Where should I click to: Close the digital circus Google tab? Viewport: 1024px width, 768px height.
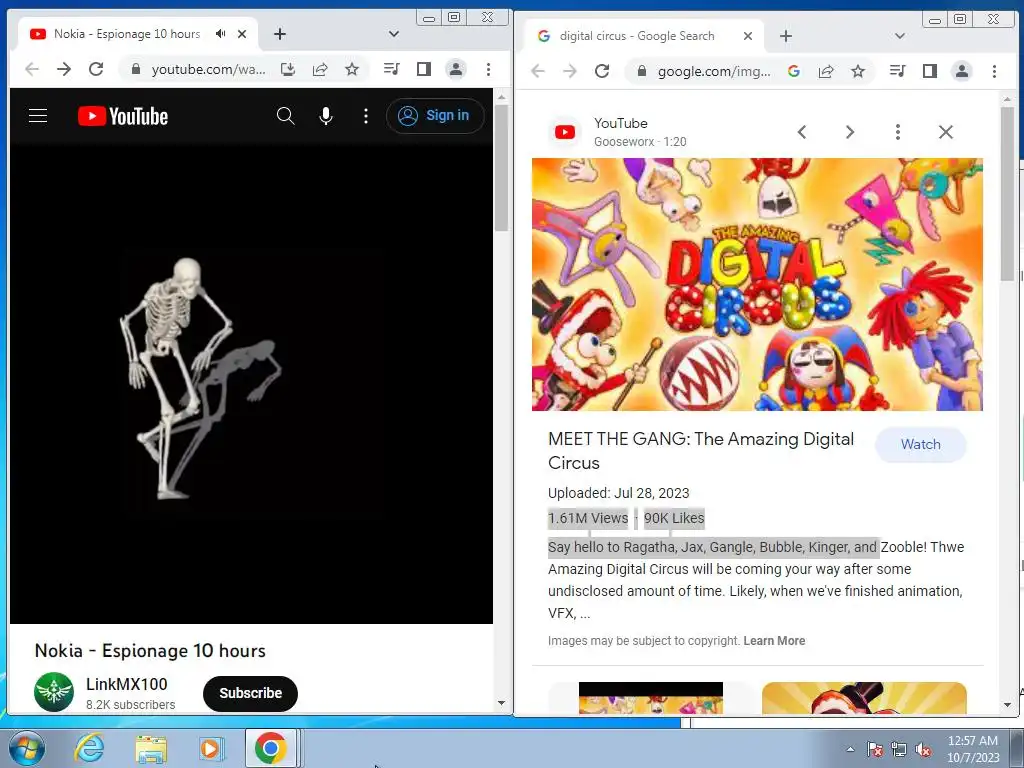tap(748, 36)
